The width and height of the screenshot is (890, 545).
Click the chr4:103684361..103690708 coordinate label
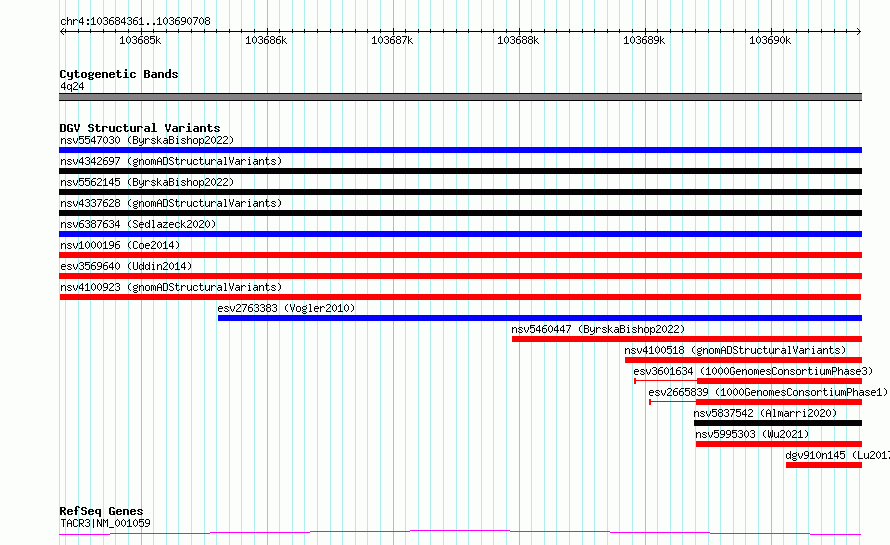[135, 22]
